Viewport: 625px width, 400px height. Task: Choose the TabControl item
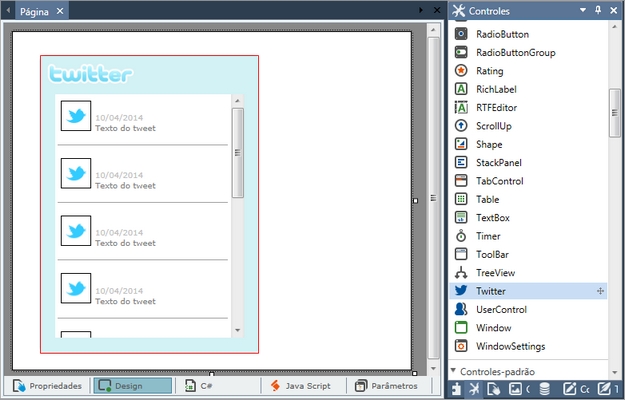(x=499, y=181)
